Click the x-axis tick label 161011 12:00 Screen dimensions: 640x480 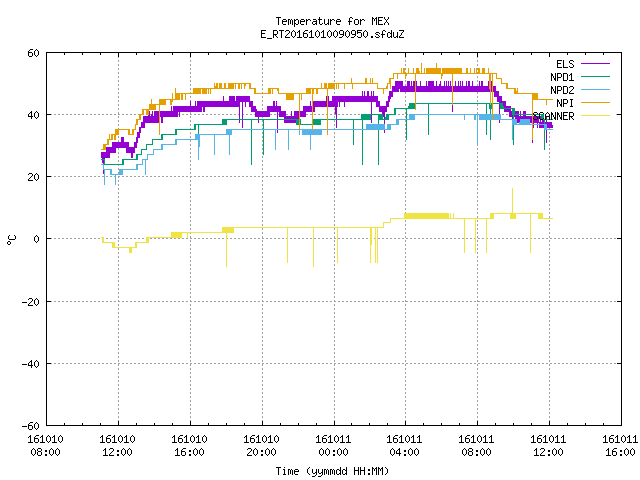click(548, 446)
